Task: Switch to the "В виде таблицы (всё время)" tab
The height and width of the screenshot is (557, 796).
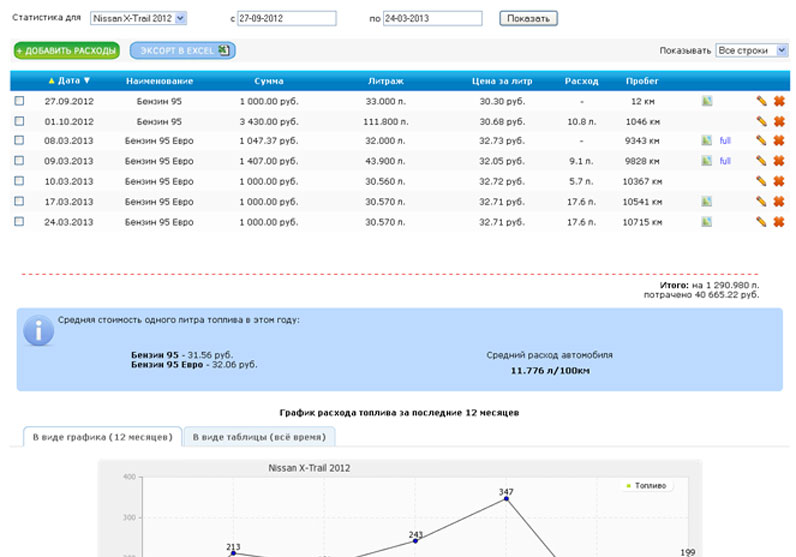Action: [259, 437]
